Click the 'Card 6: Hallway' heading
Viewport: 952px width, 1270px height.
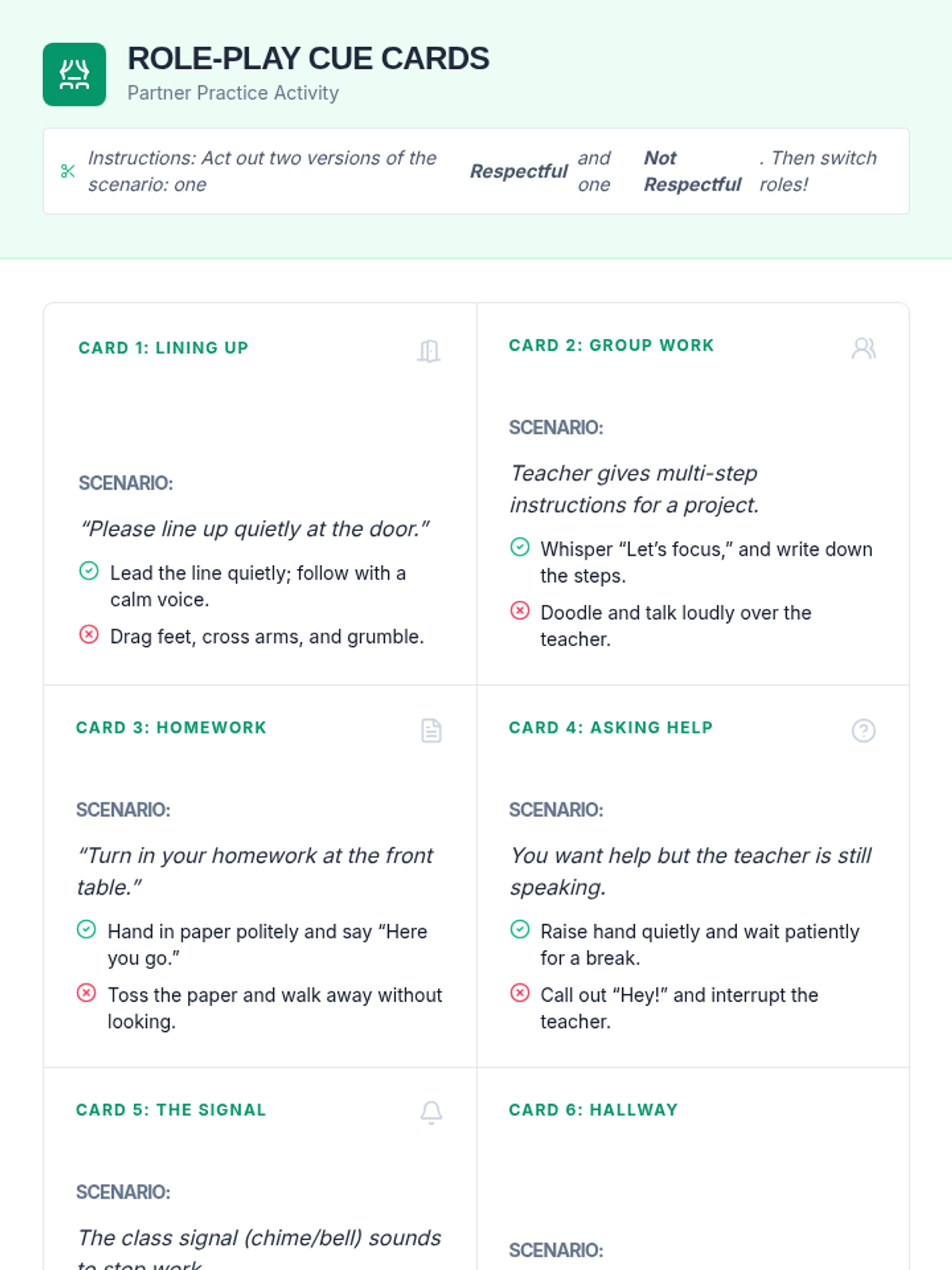(x=593, y=1110)
